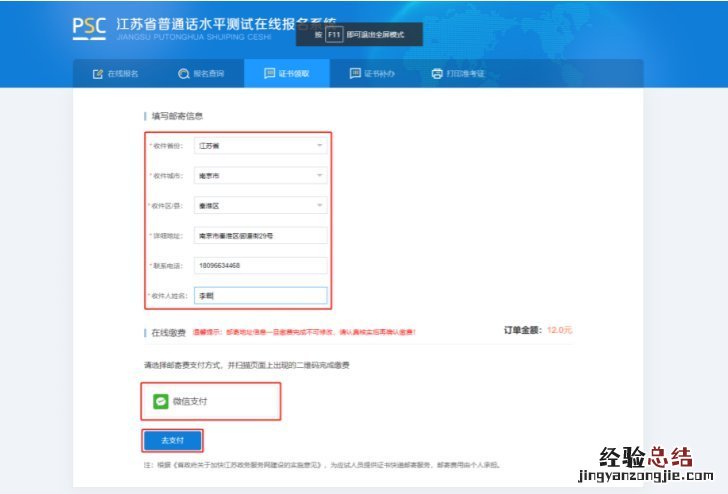Click the PSC logo in header
Viewport: 728px width, 494px height.
89,28
